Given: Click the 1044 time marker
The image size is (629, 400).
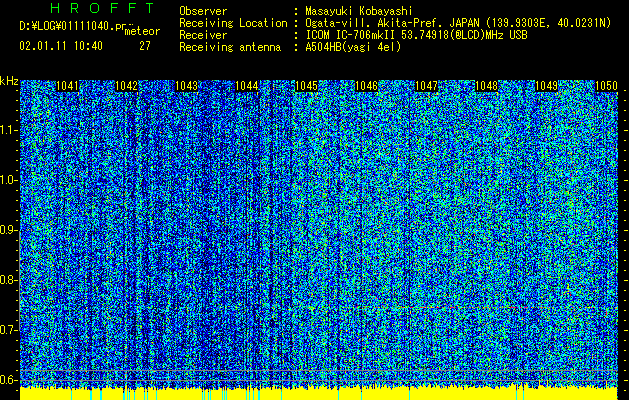Looking at the screenshot, I should [247, 86].
